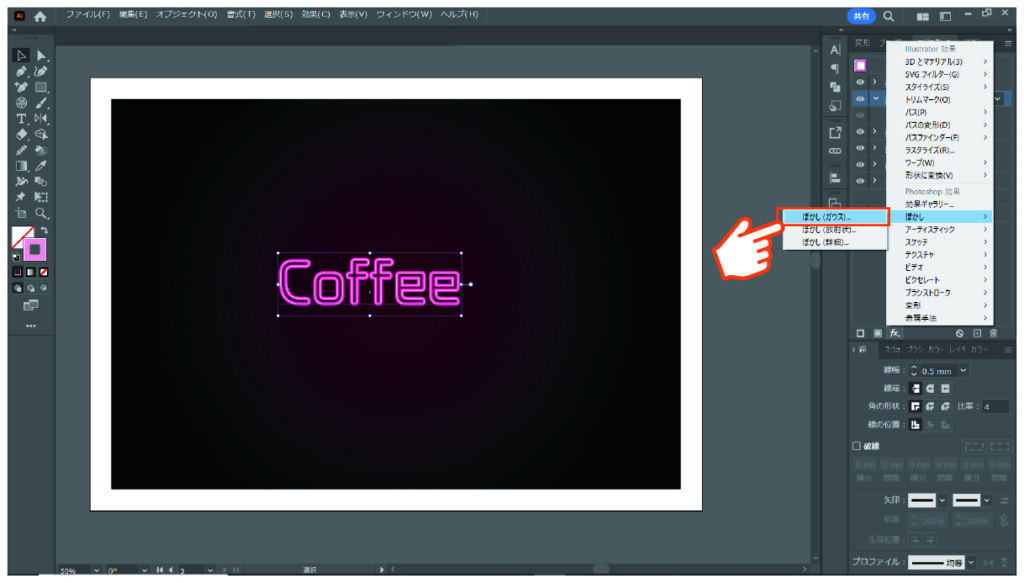Select bevel join for 角の形状
1024x583 pixels.
945,406
